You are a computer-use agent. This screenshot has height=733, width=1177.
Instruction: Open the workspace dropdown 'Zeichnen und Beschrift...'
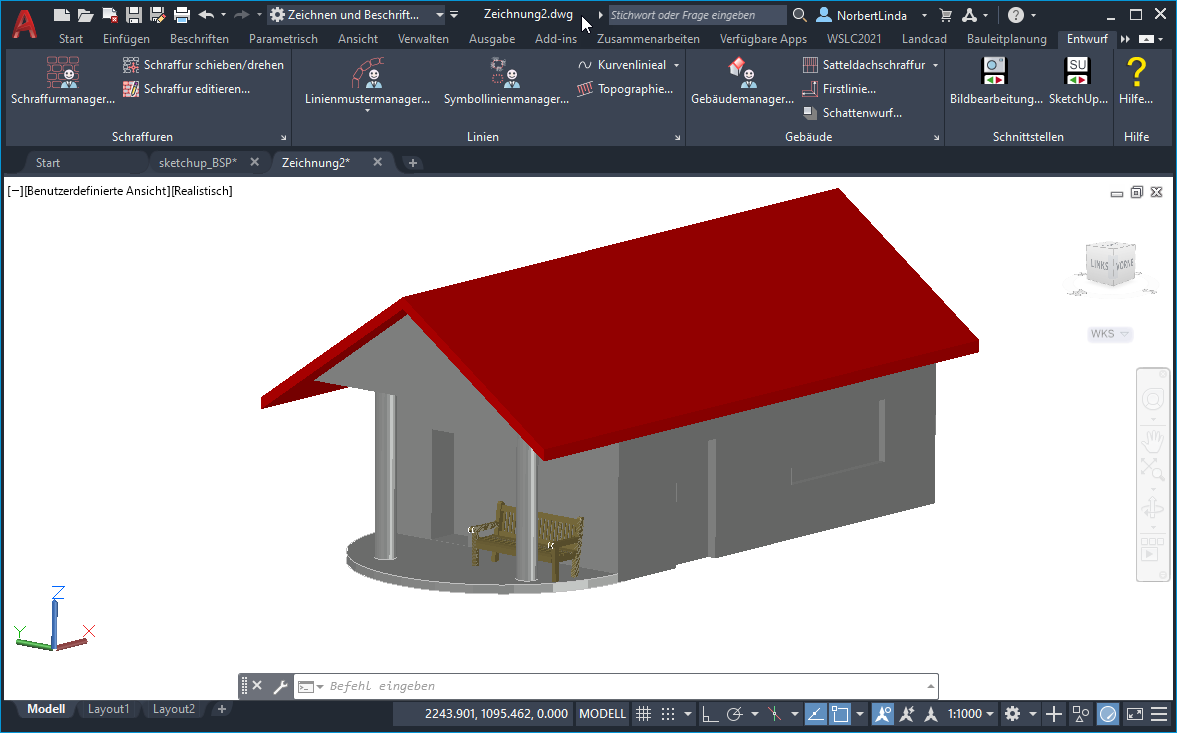click(356, 15)
